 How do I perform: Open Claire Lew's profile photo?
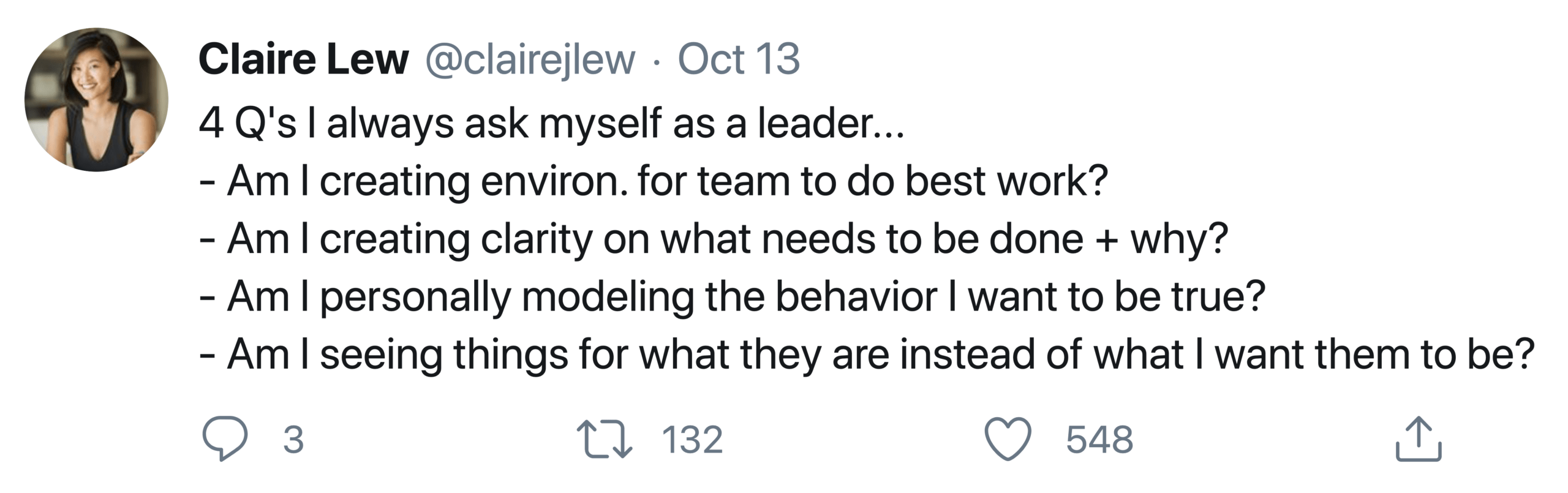(x=96, y=99)
